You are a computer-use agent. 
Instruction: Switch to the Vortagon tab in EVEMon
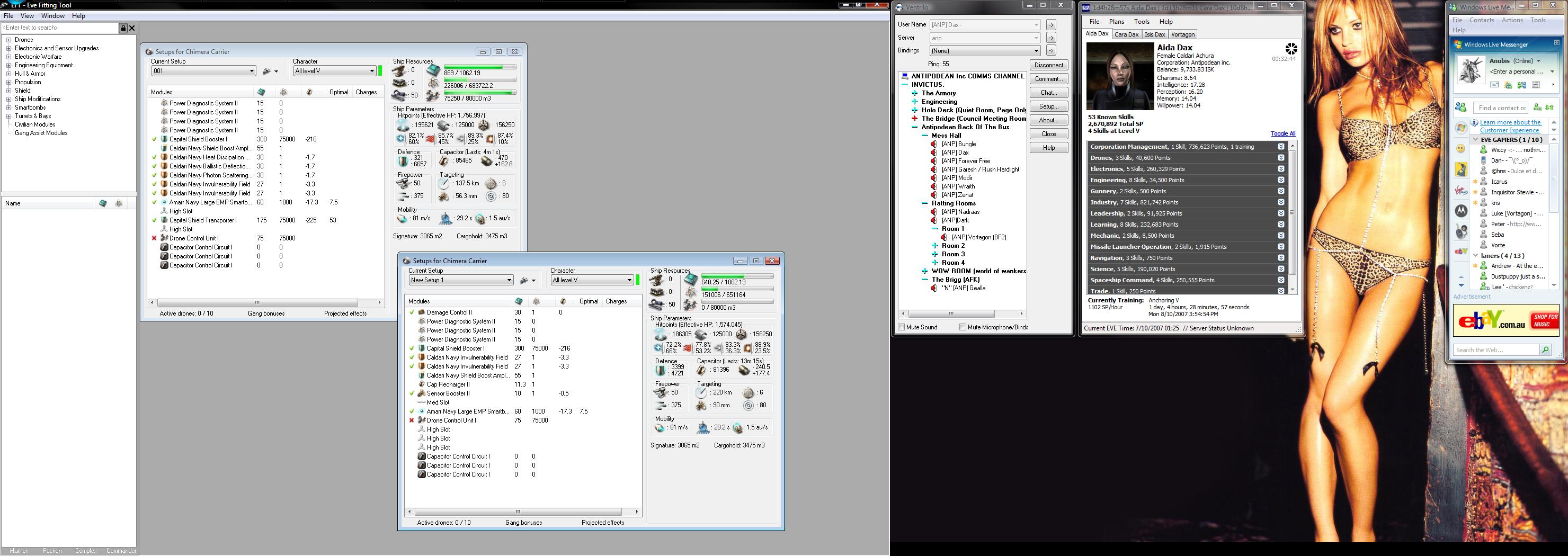click(1183, 34)
